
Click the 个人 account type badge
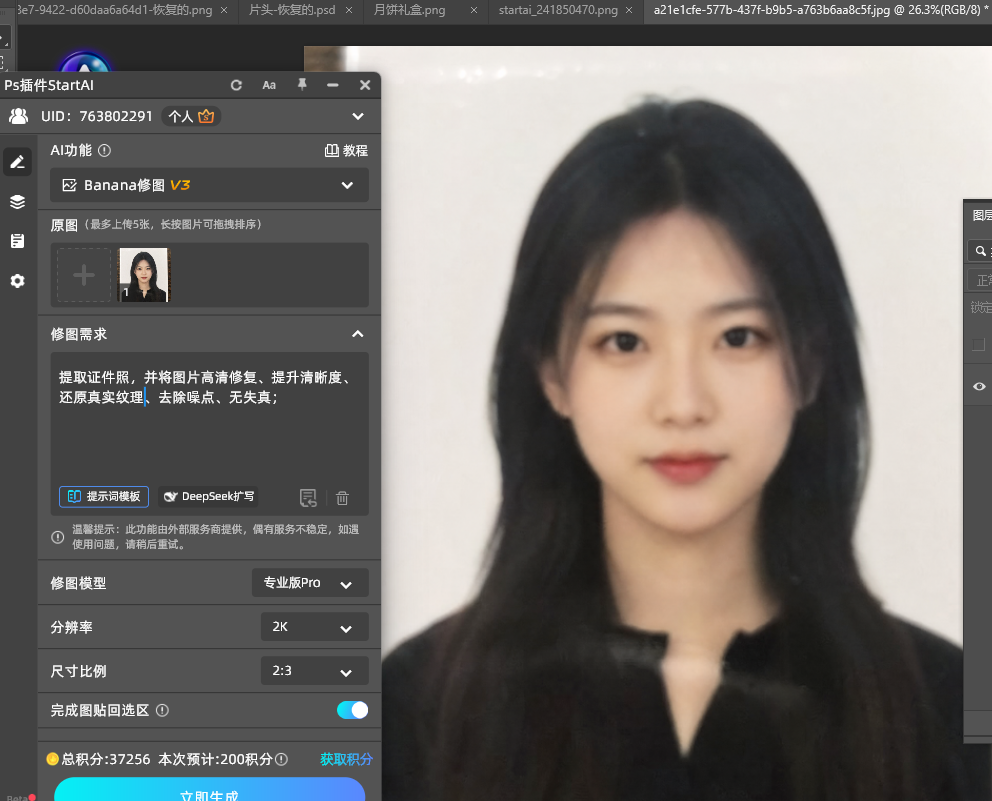191,116
